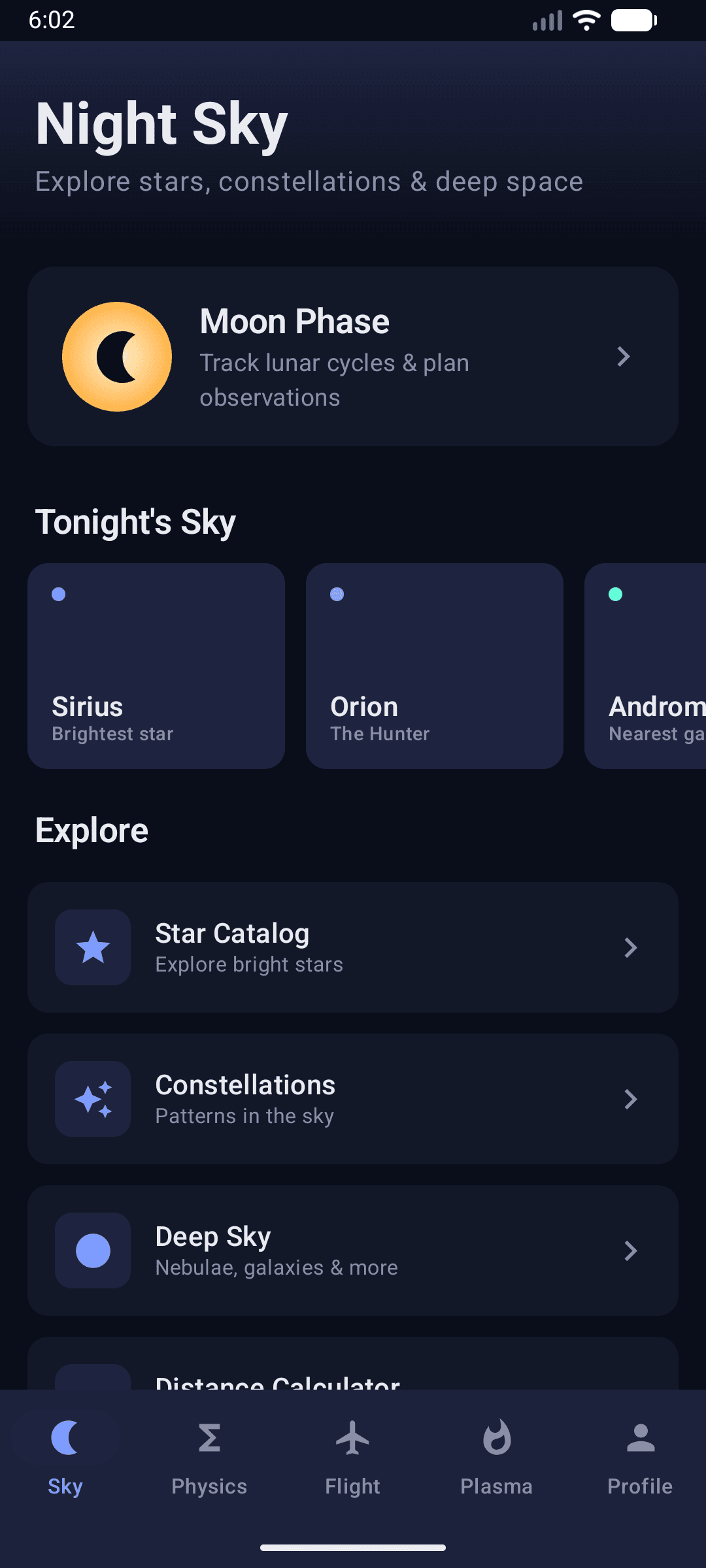This screenshot has width=706, height=1568.
Task: Open the crescent Moon Phase illustration
Action: [117, 356]
